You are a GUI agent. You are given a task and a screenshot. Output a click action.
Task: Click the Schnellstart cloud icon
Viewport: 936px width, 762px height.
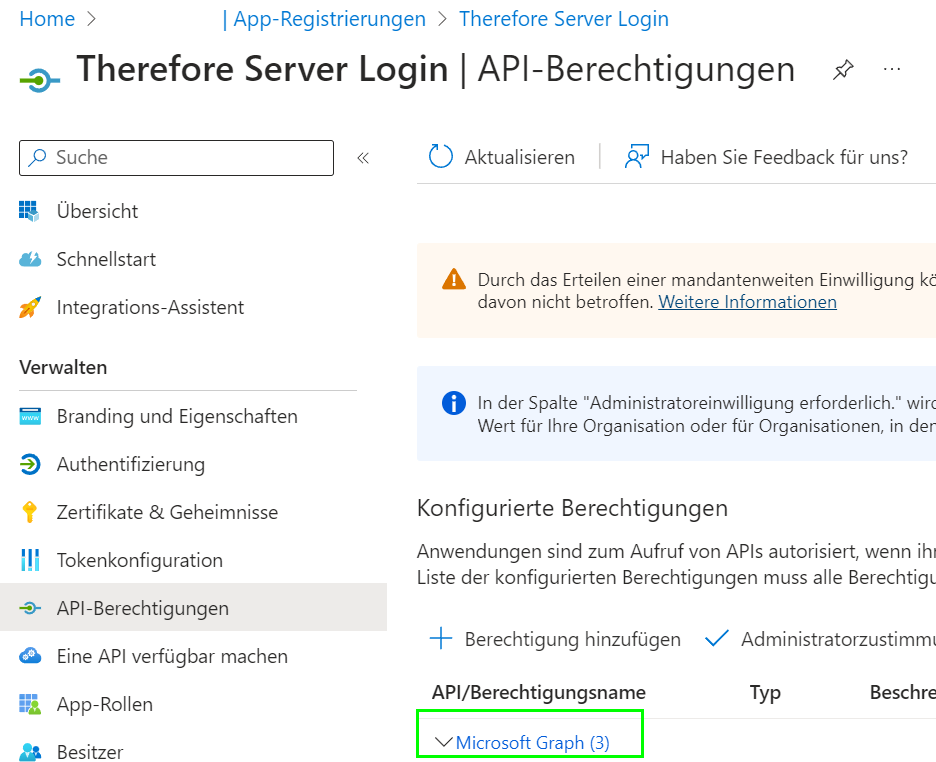[x=30, y=260]
